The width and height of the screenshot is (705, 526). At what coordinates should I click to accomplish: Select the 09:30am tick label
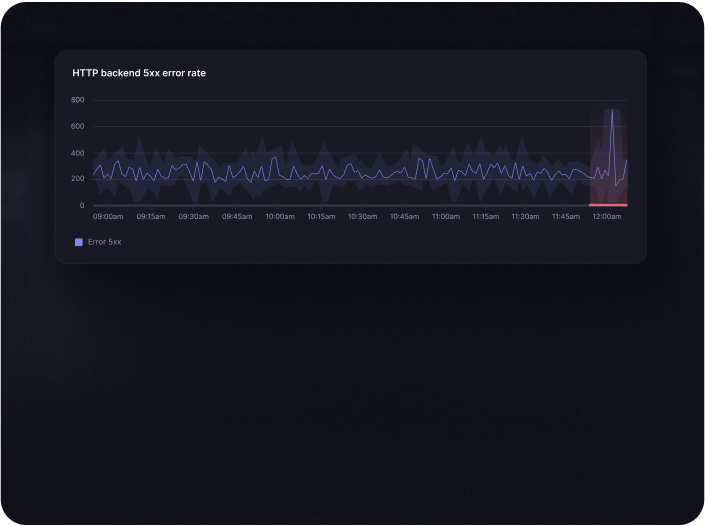[194, 216]
